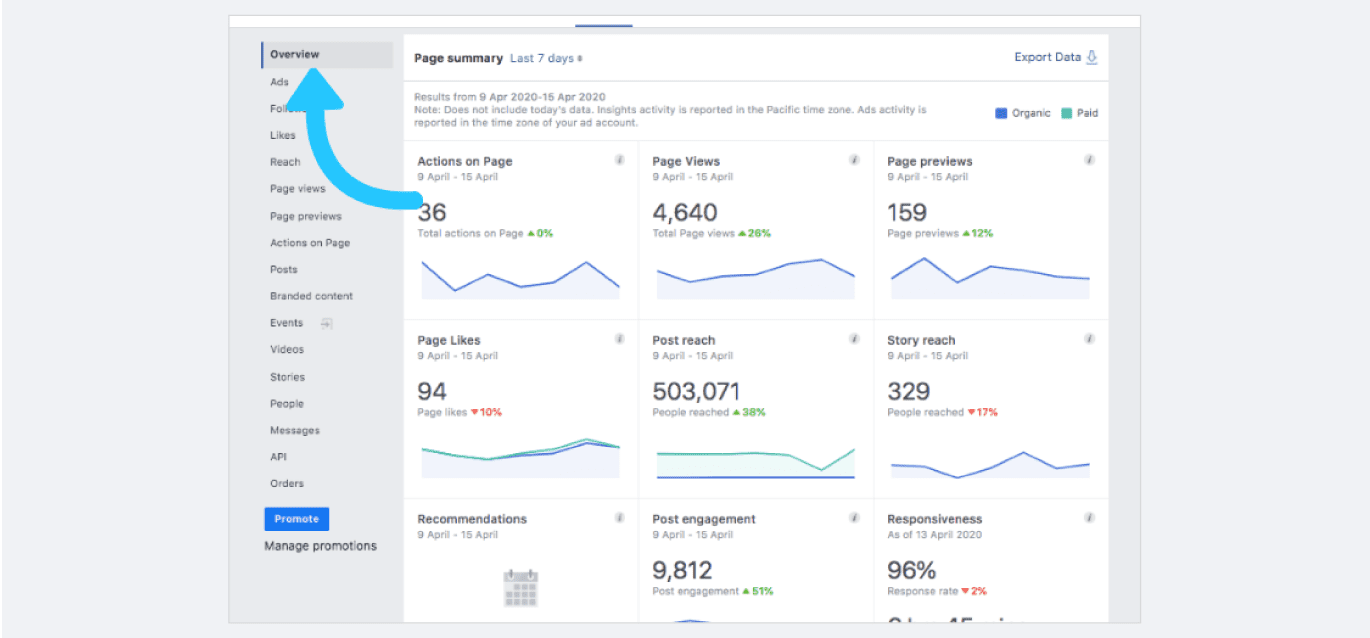The image size is (1370, 638).
Task: Open the Page Likes card title
Action: pos(449,340)
